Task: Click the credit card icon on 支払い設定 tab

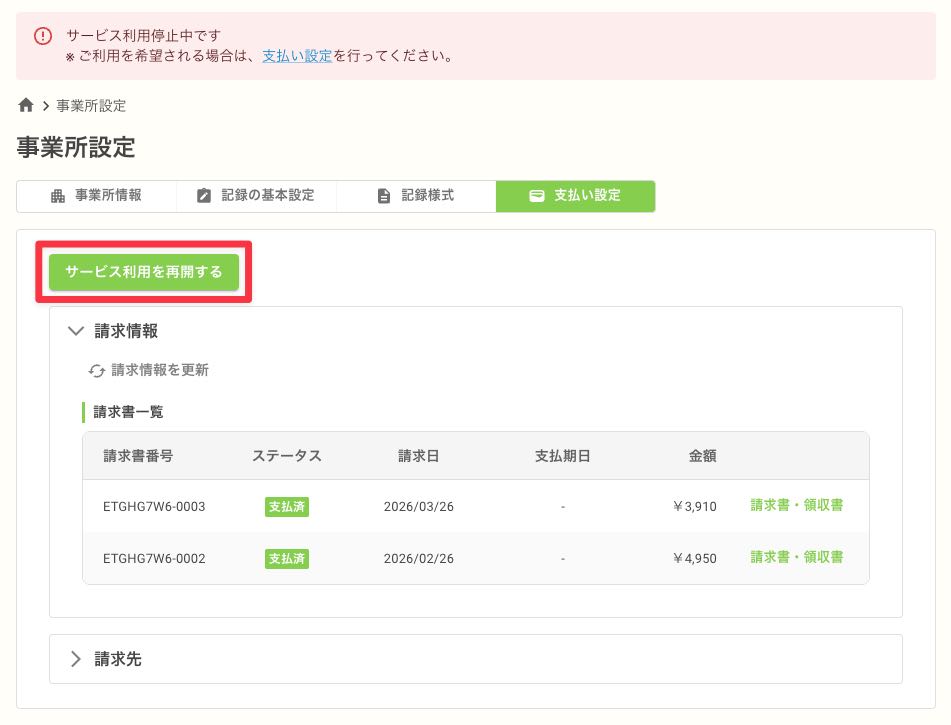Action: click(538, 196)
